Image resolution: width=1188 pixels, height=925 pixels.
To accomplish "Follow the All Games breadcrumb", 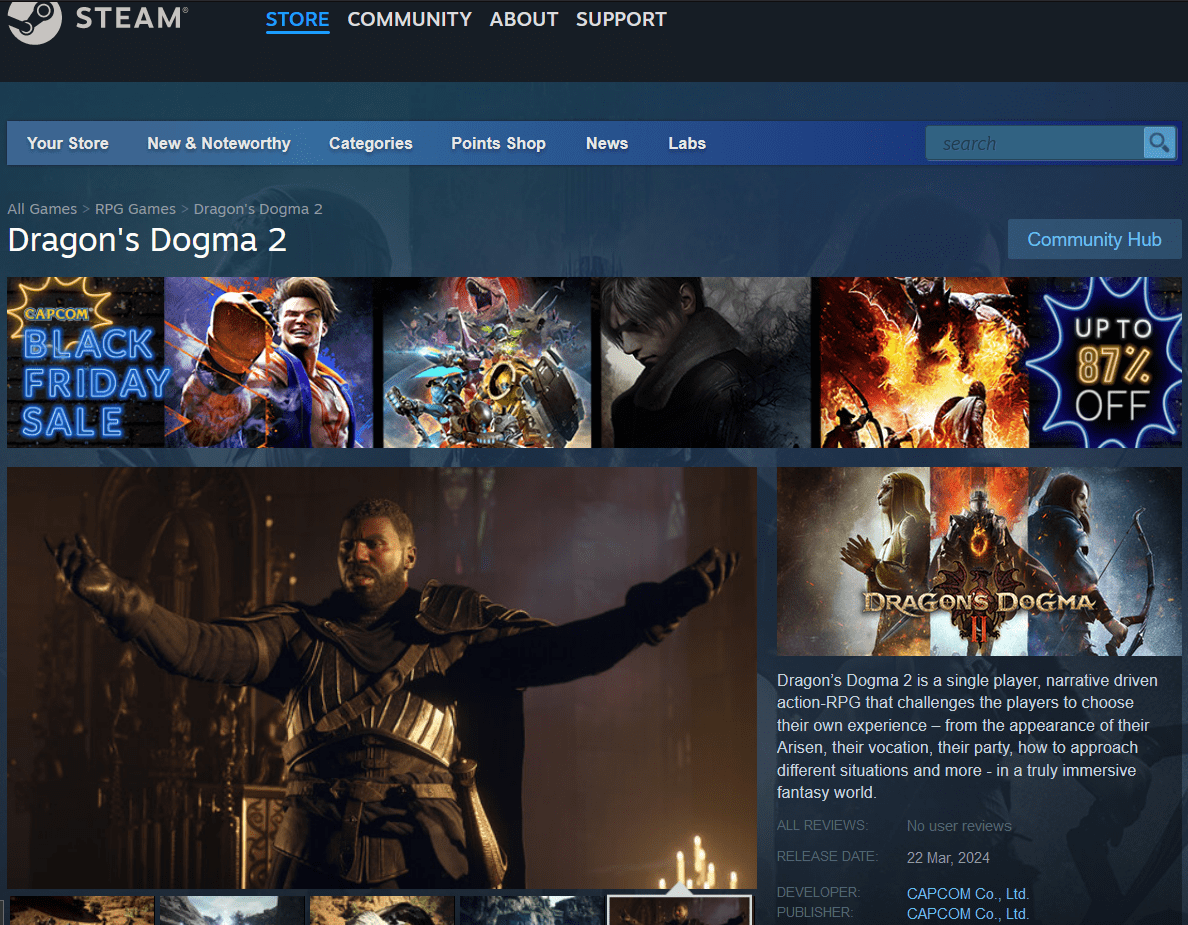I will point(42,209).
